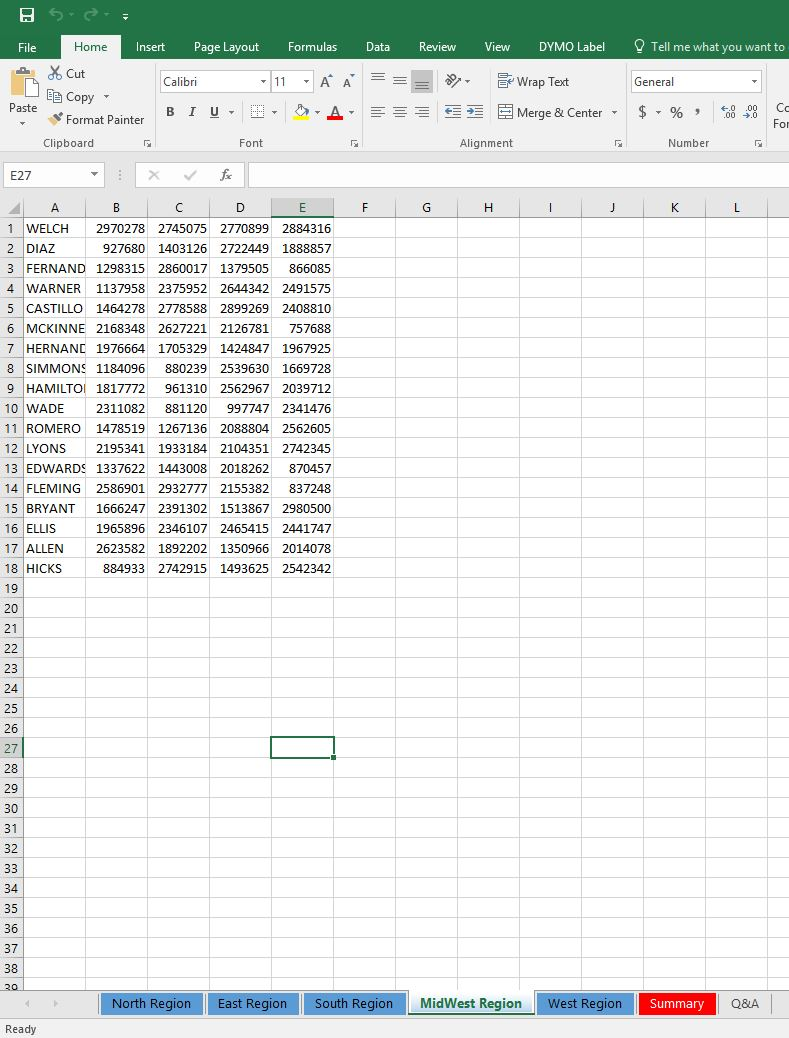Open the Borders dropdown arrow
789x1038 pixels.
(x=275, y=113)
